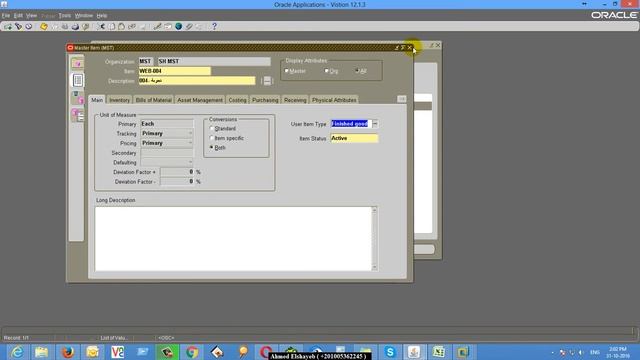Switch to the Main tab
This screenshot has height=360, width=640.
[97, 100]
